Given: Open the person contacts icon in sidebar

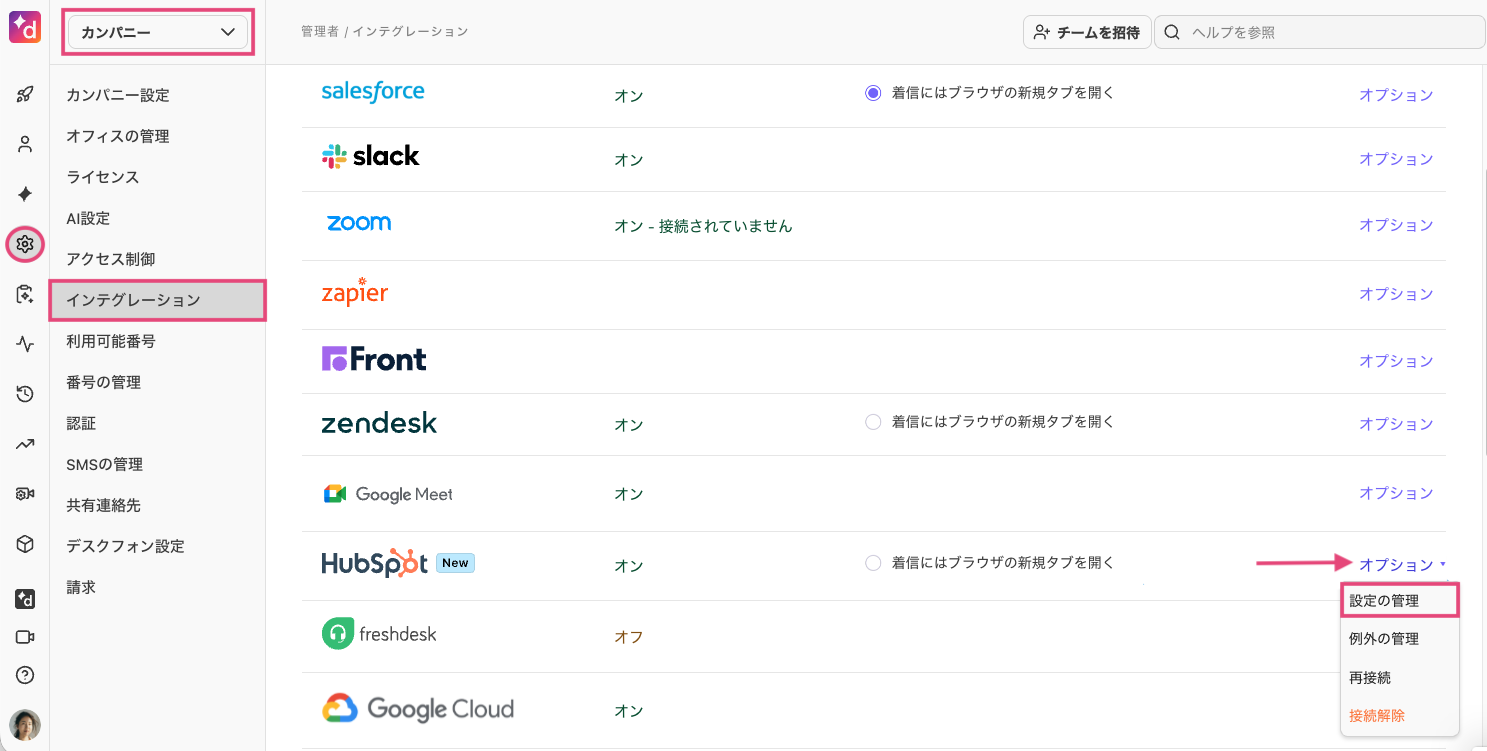Looking at the screenshot, I should point(25,144).
